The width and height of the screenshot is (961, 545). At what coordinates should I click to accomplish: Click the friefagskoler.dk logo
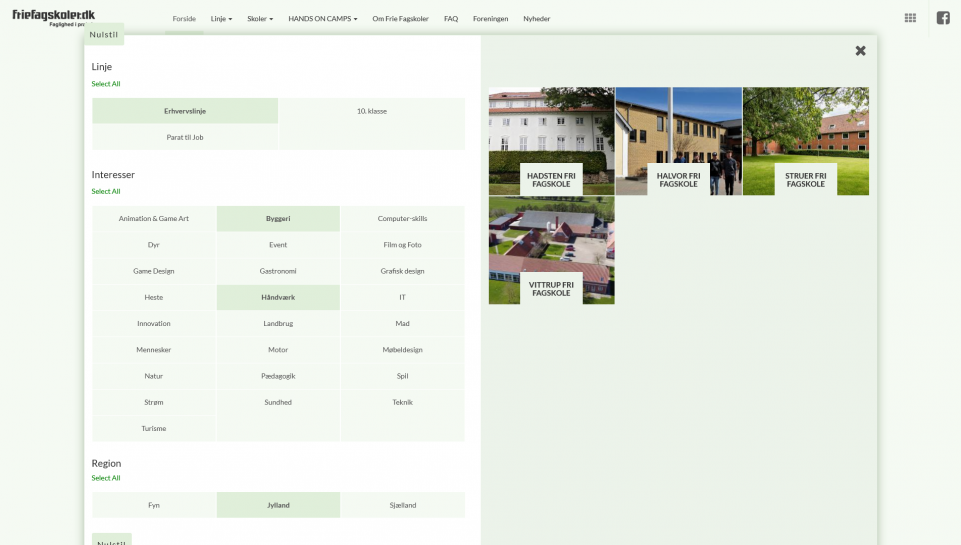(53, 17)
